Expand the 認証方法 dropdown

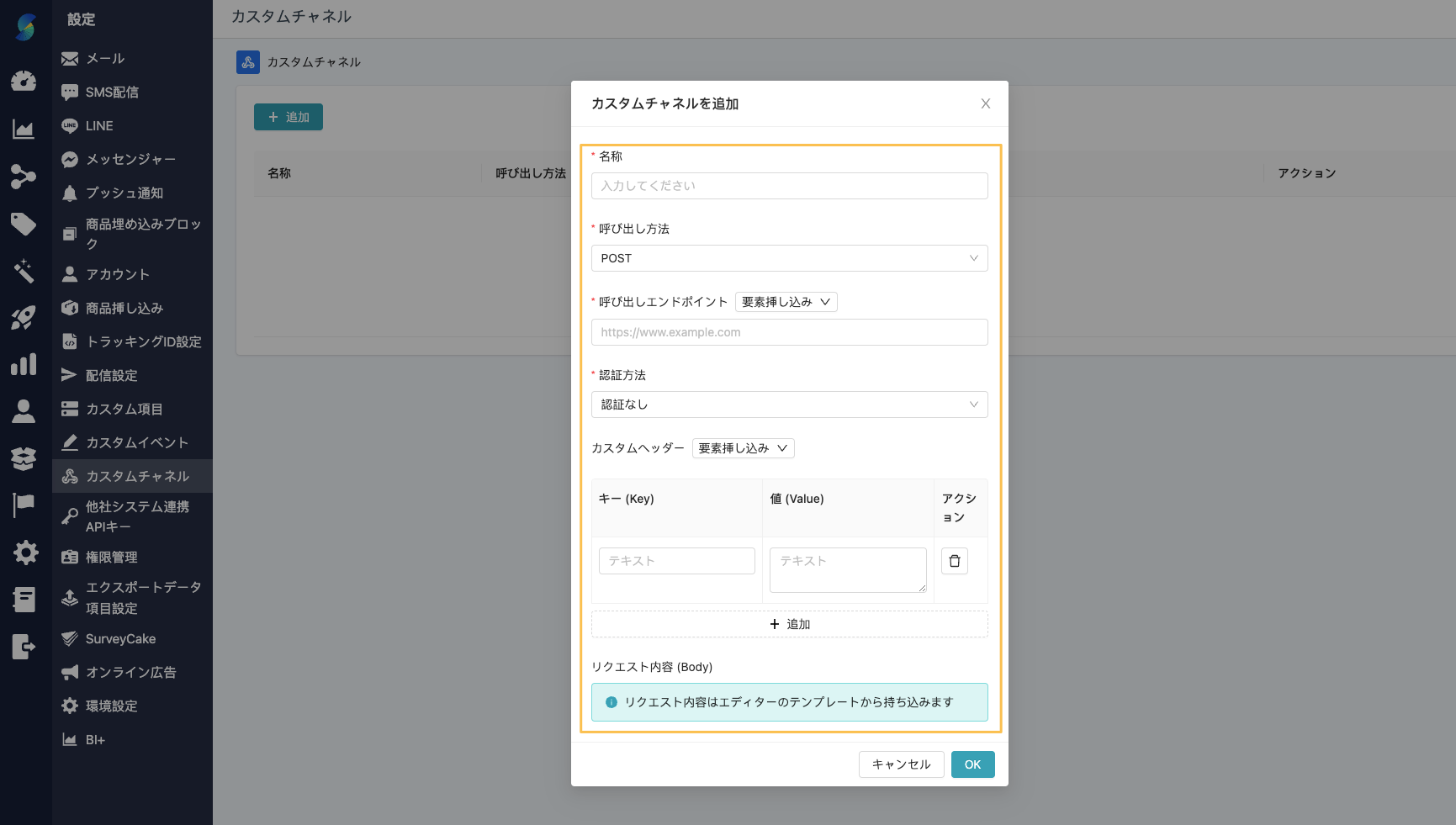[789, 405]
